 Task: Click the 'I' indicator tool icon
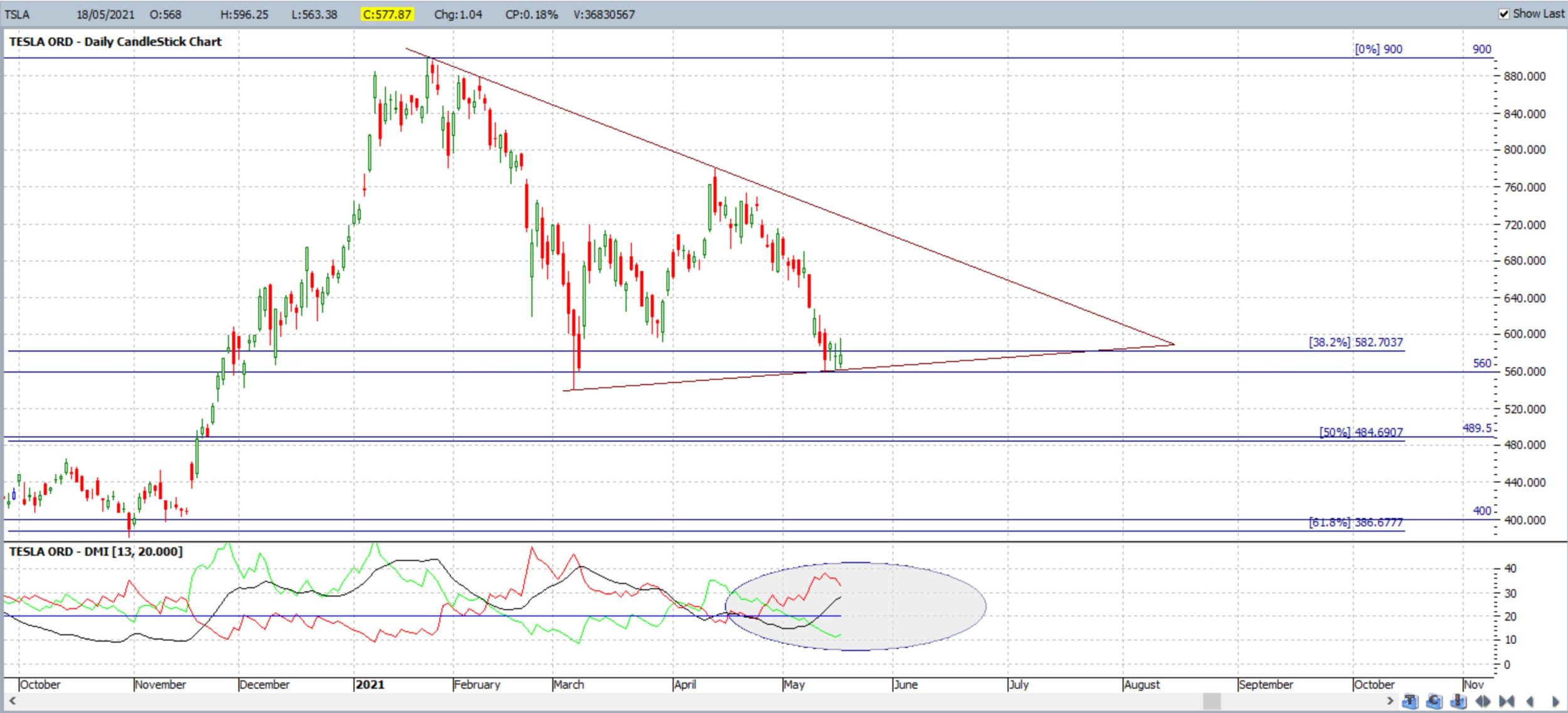pos(1458,701)
